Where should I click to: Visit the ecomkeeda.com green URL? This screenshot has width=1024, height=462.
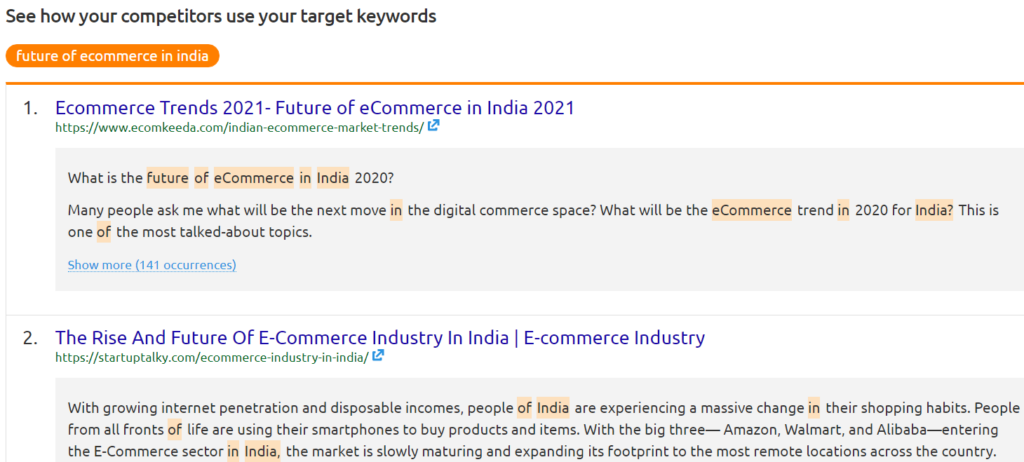click(239, 127)
